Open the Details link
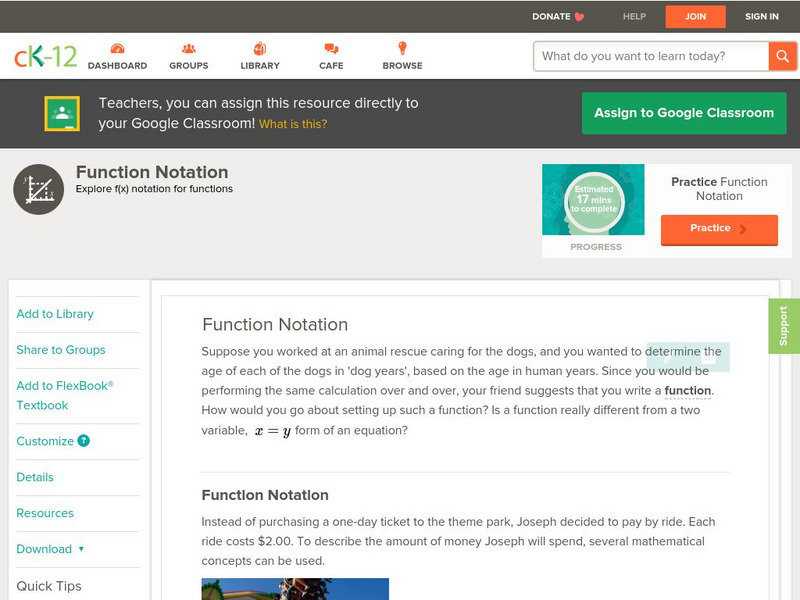Image resolution: width=800 pixels, height=600 pixels. click(x=35, y=477)
